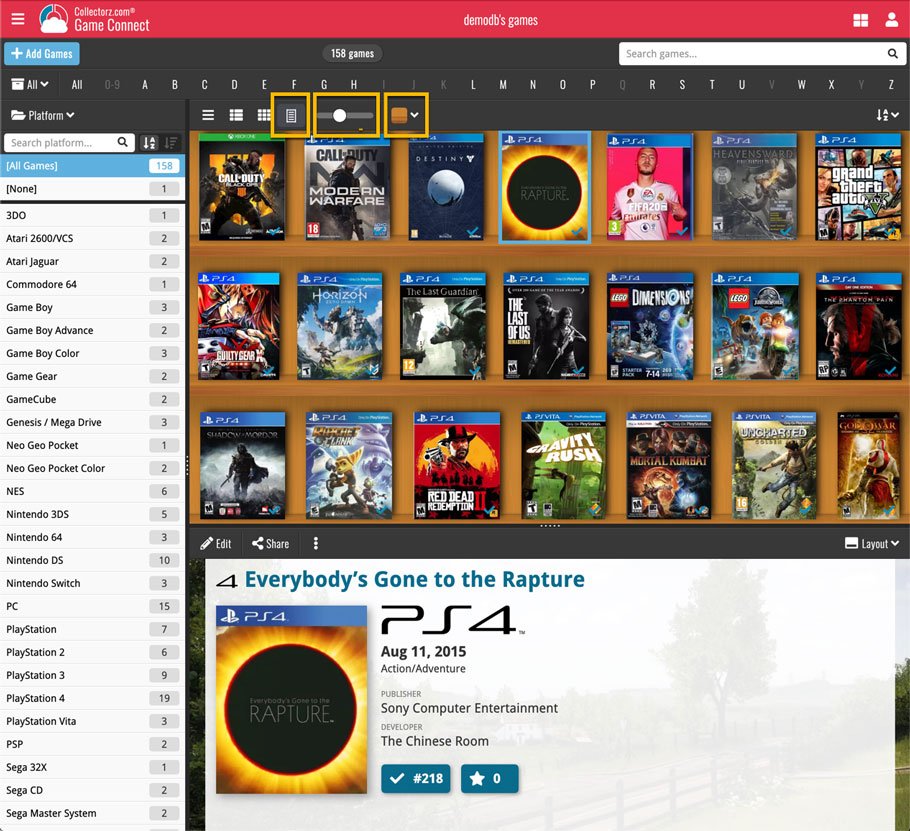Select Commodore 64 platform

92,284
